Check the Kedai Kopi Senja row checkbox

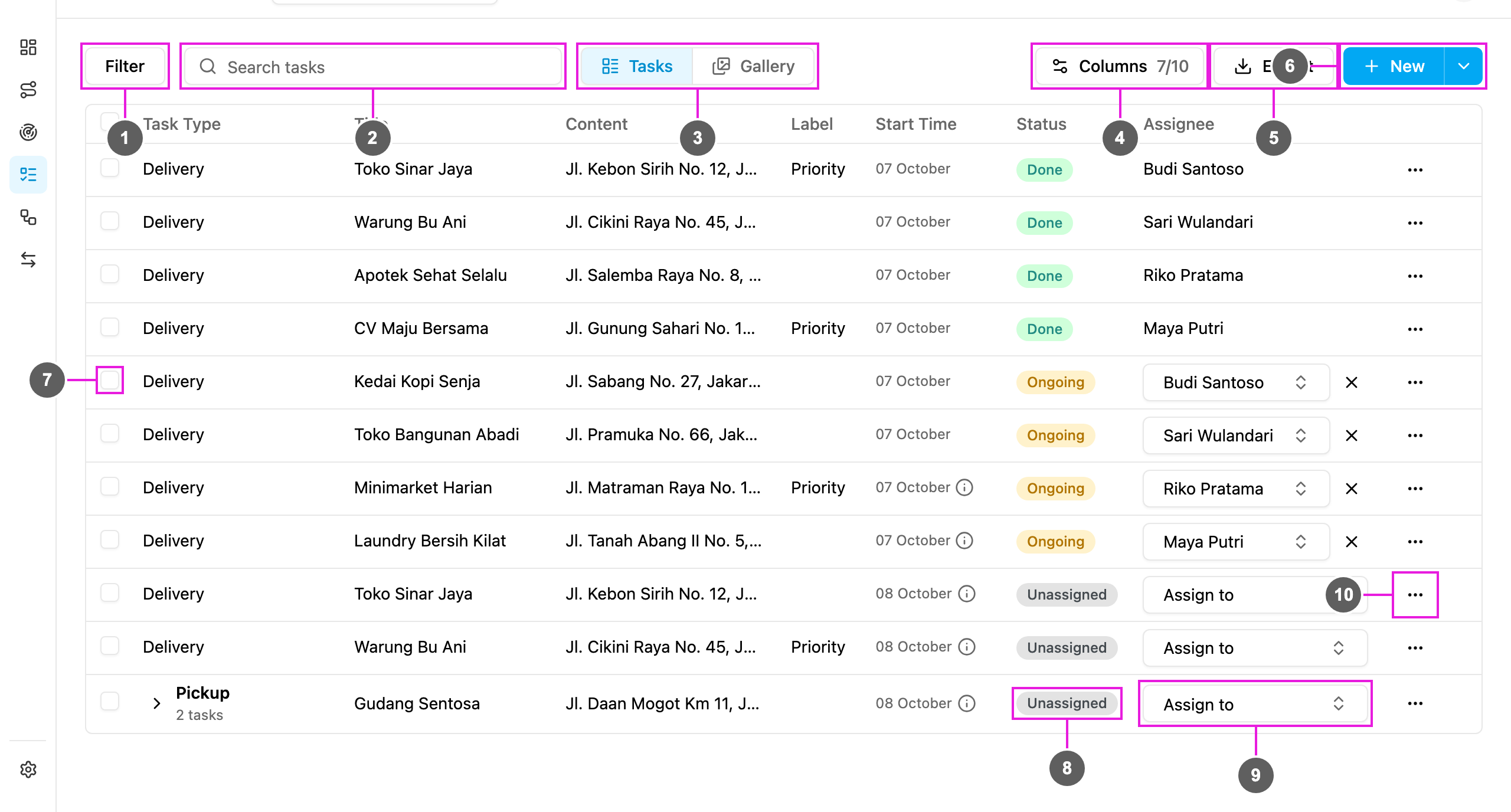tap(110, 380)
